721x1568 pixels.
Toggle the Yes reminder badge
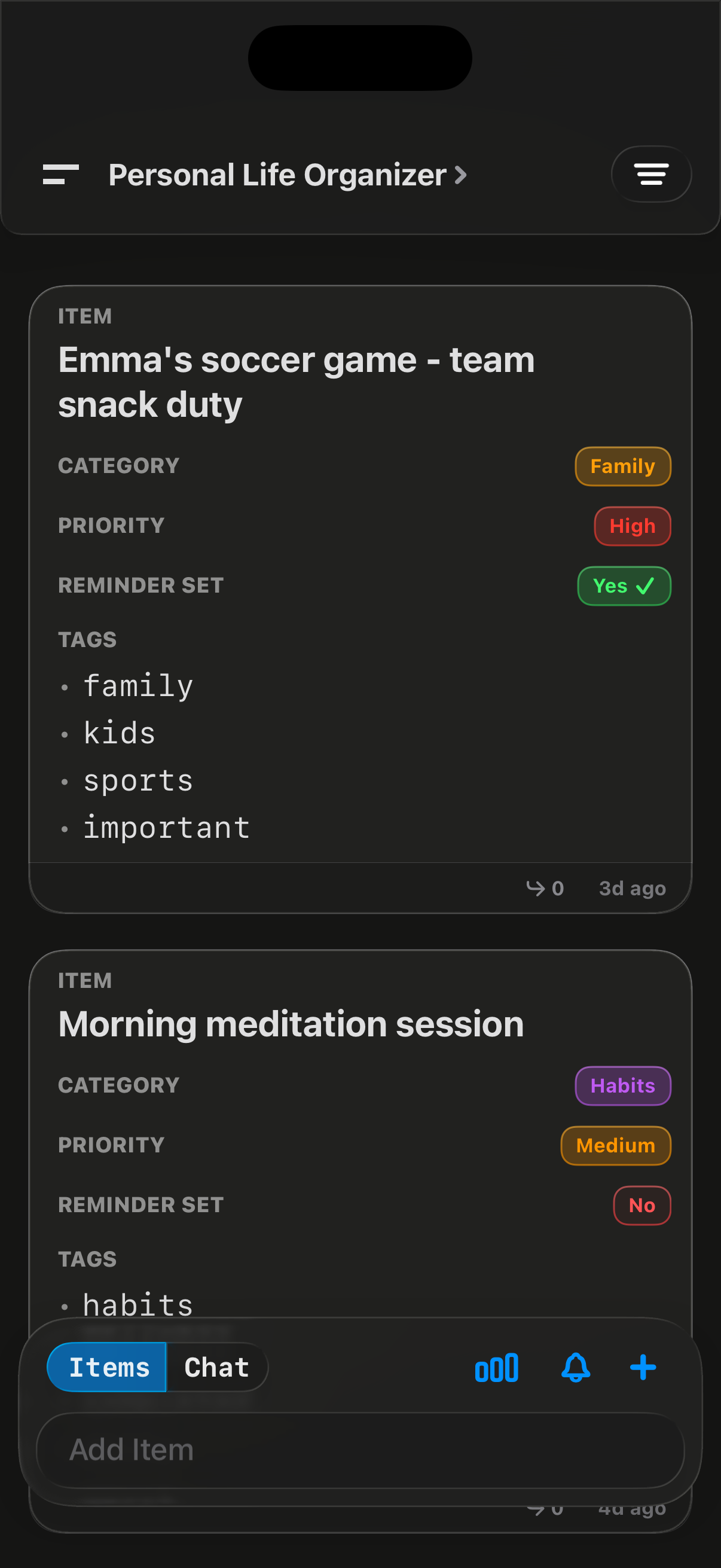[624, 586]
